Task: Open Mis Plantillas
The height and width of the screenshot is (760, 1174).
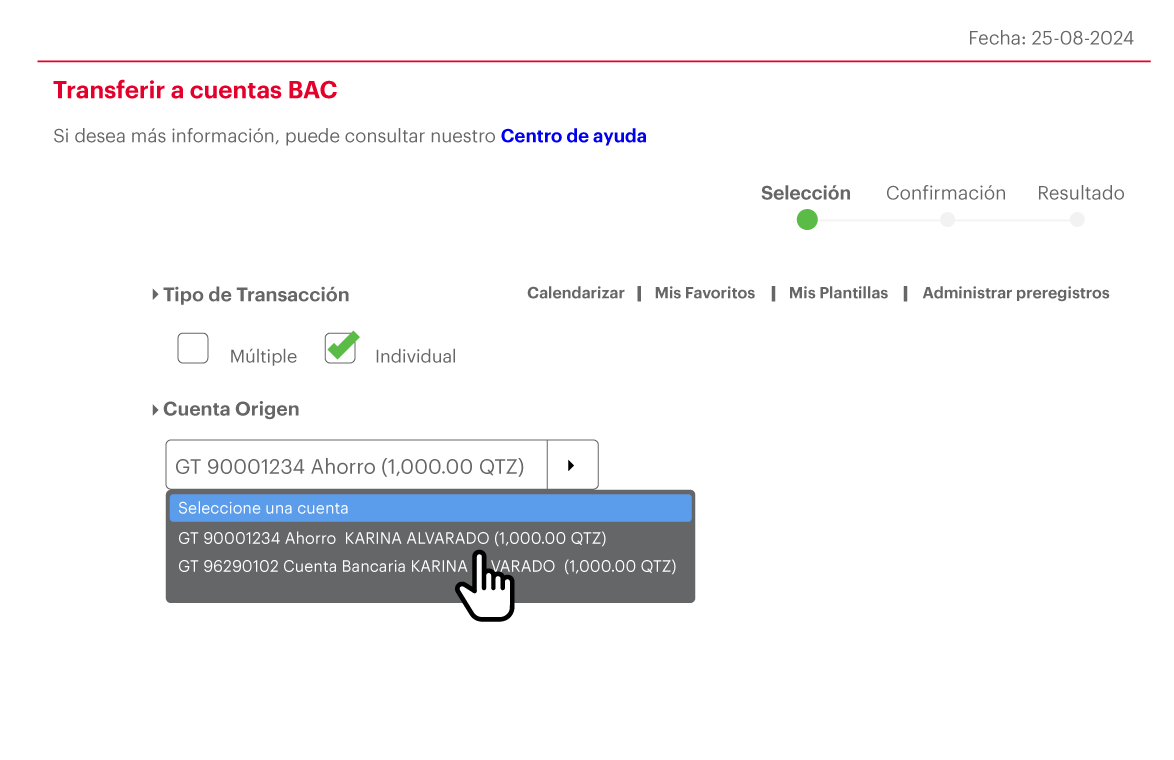Action: 838,293
